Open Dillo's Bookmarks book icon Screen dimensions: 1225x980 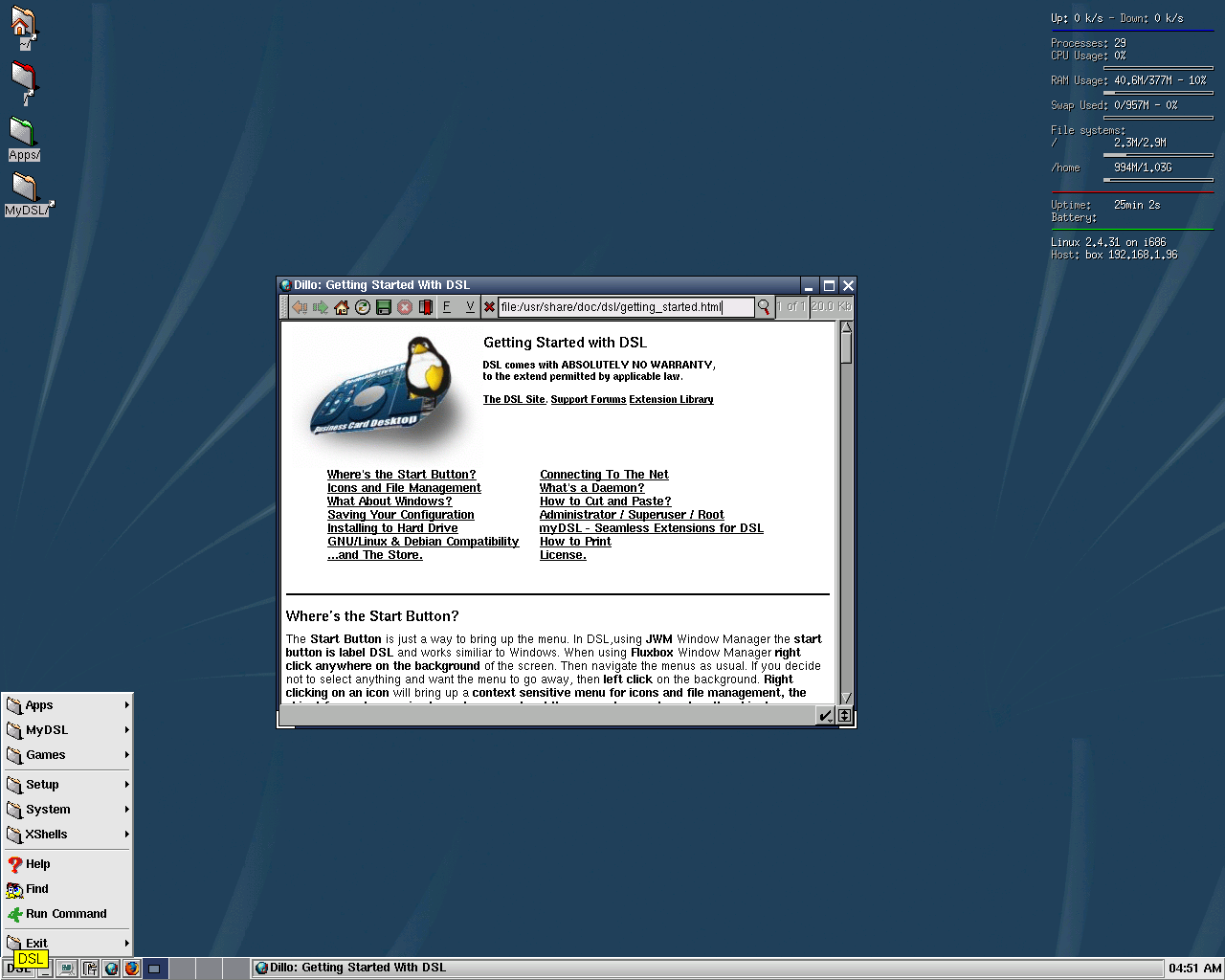coord(426,307)
